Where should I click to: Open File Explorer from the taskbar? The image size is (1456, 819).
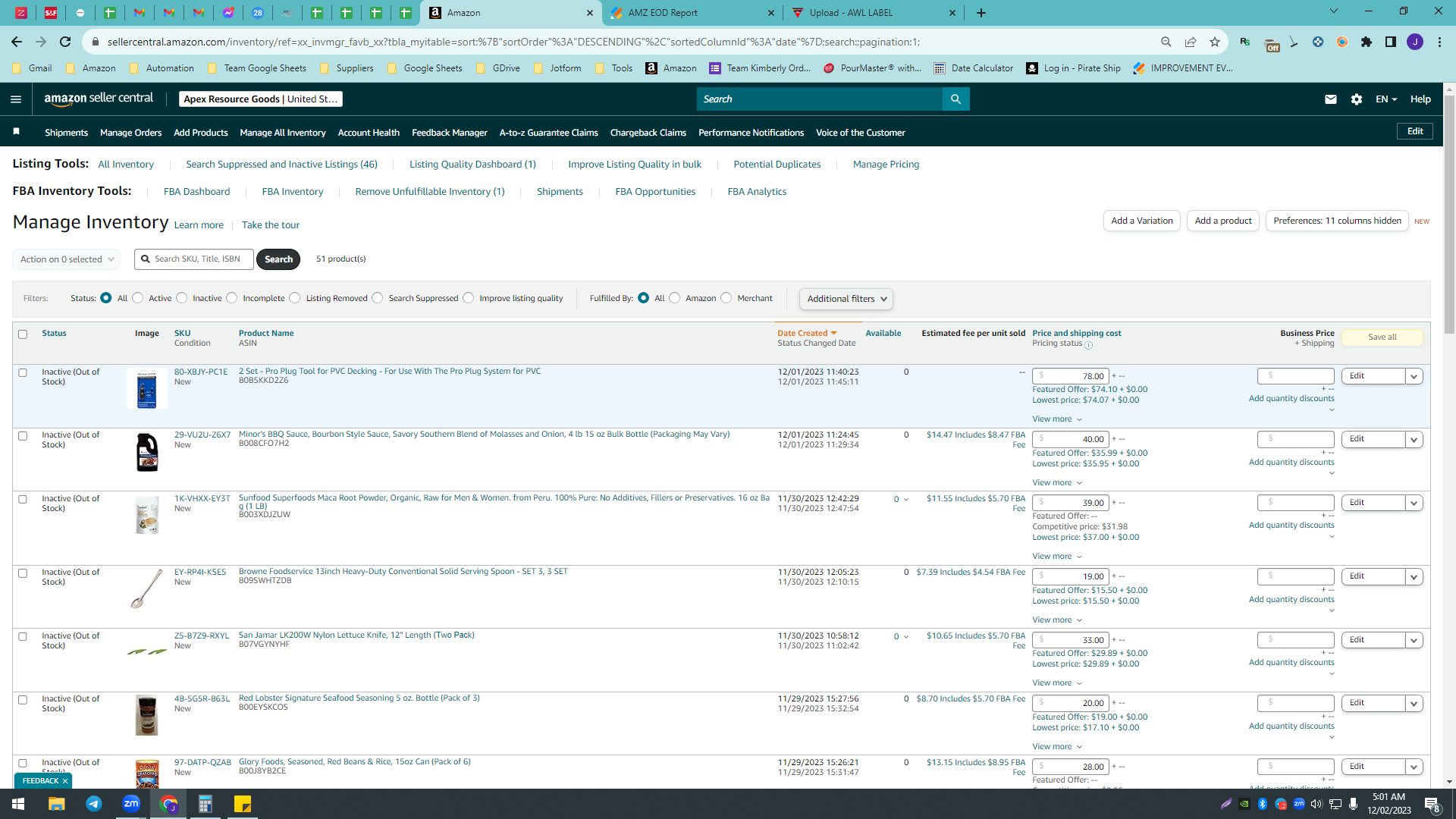56,804
